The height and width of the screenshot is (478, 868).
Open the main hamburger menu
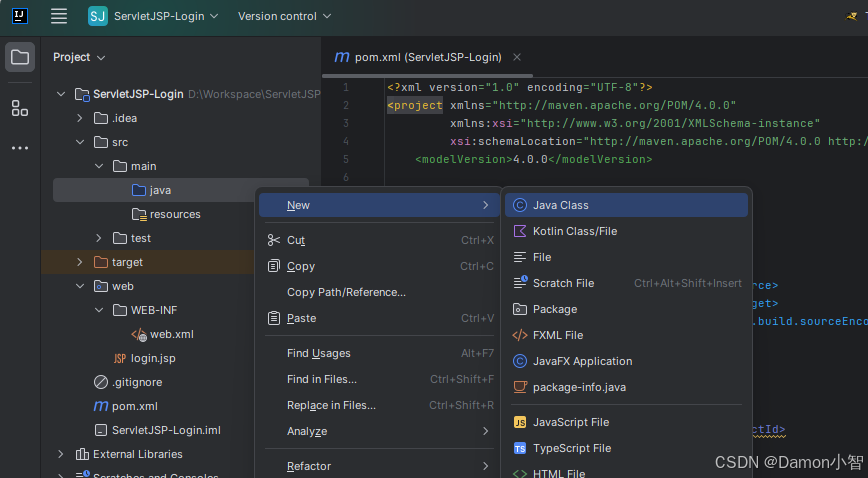tap(59, 16)
